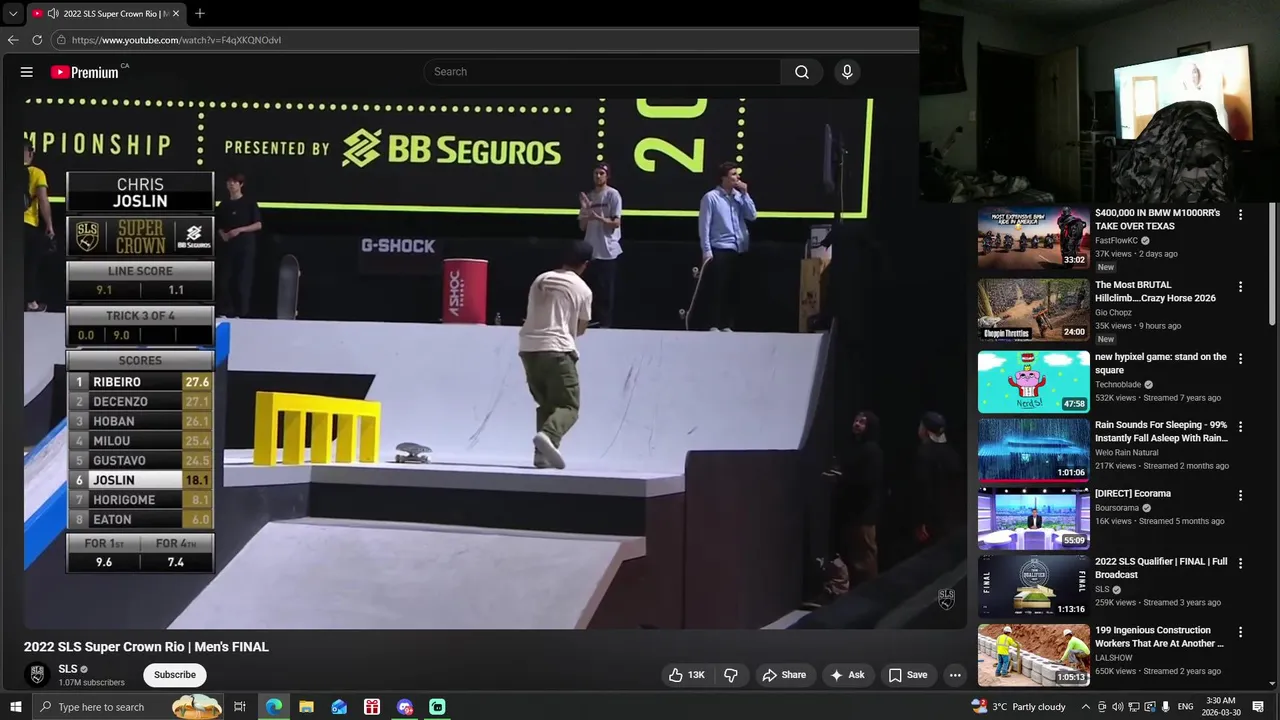This screenshot has height=720, width=1280.
Task: Open the SLS channel avatar
Action: pos(37,675)
